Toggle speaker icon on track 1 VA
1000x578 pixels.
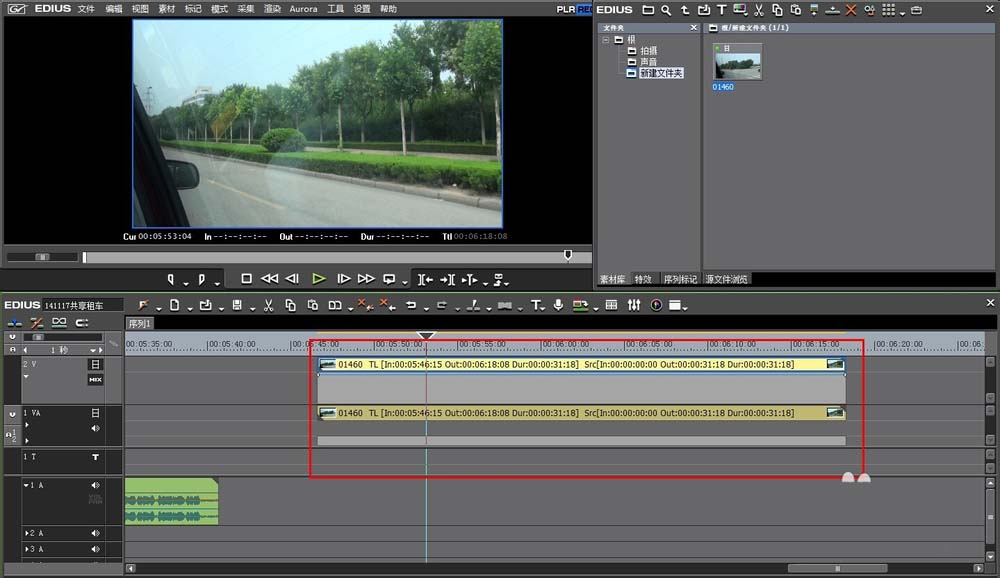point(96,428)
